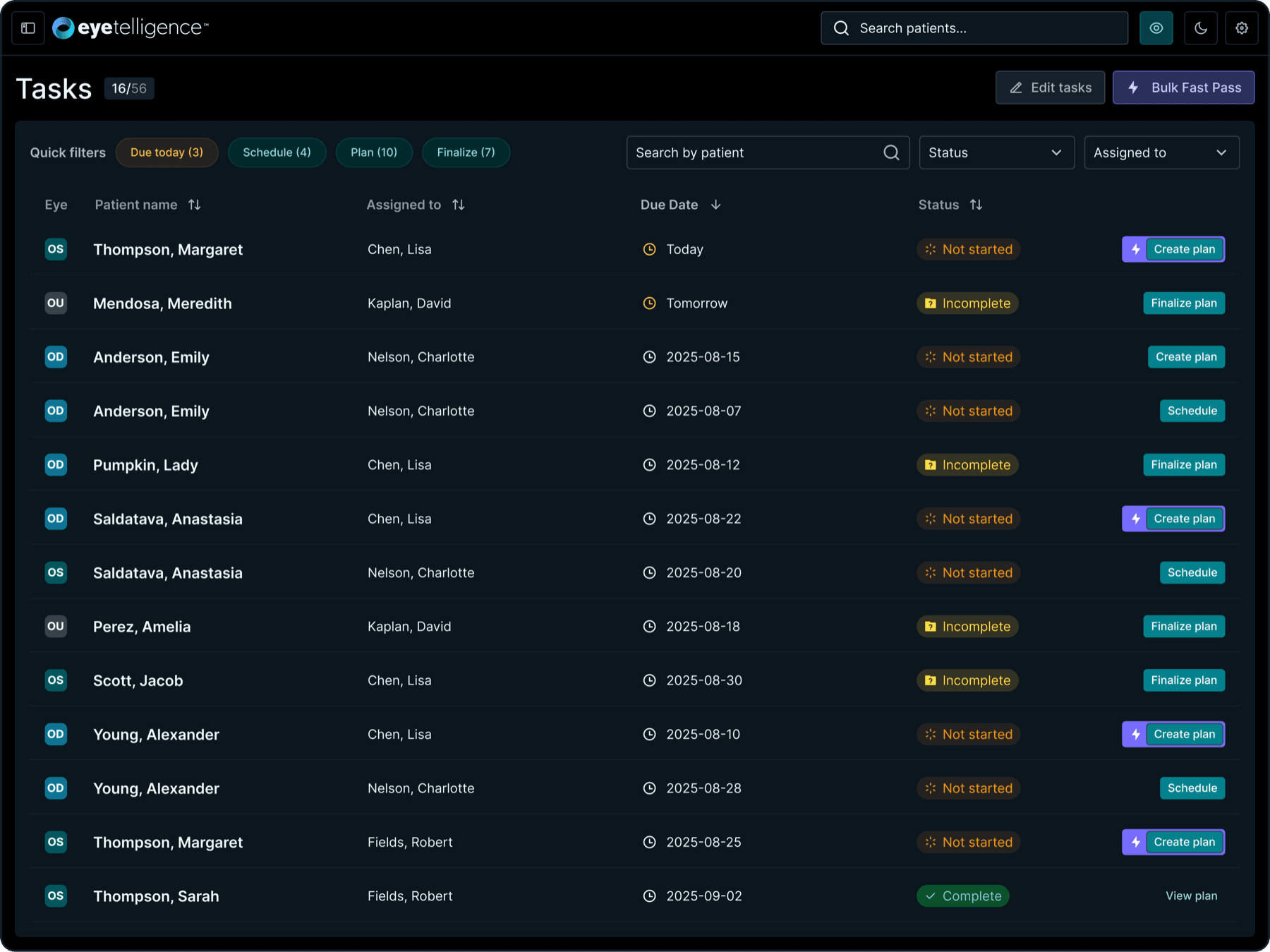The height and width of the screenshot is (952, 1270).
Task: Launch Bulk Fast Pass
Action: (1184, 88)
